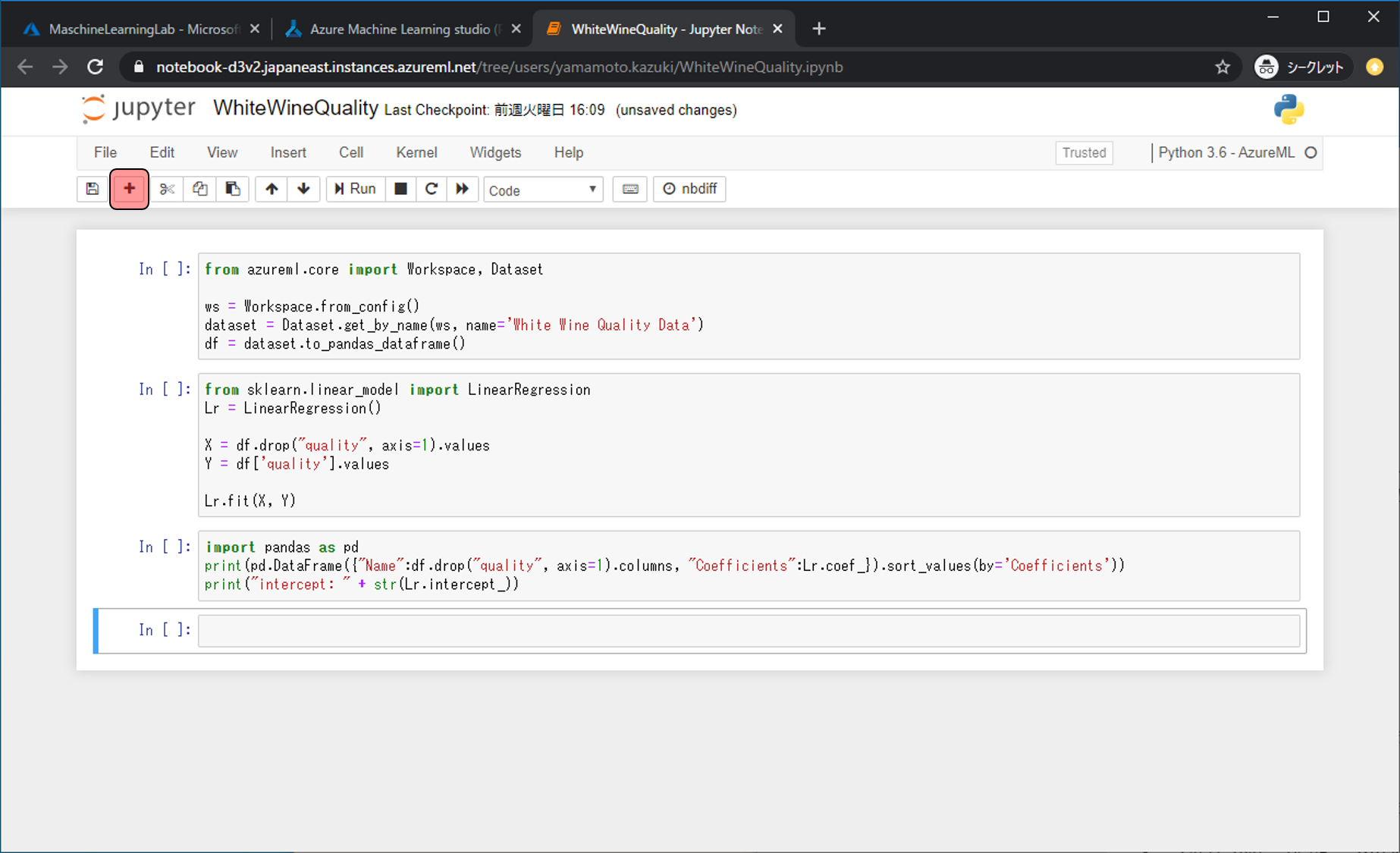Click the nbdiff button
1400x853 pixels.
tap(689, 189)
